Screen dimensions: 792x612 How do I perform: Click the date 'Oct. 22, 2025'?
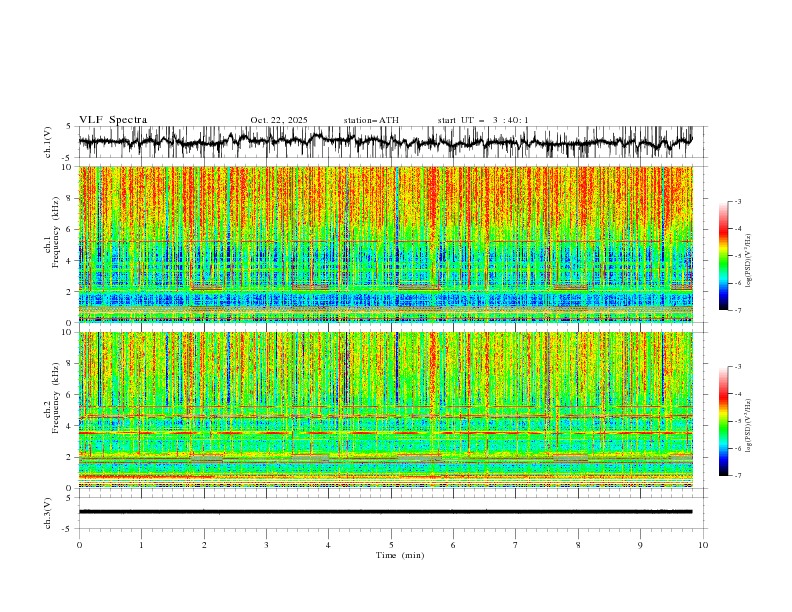point(279,120)
